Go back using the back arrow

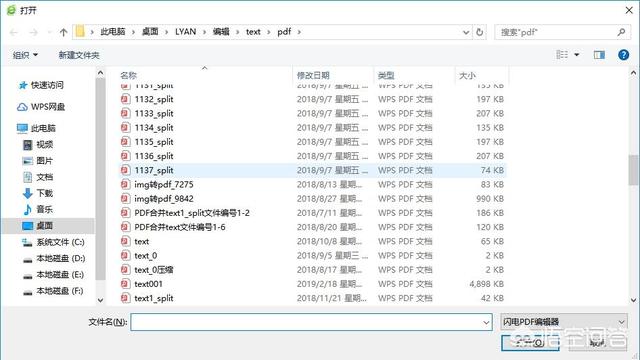pyautogui.click(x=13, y=32)
